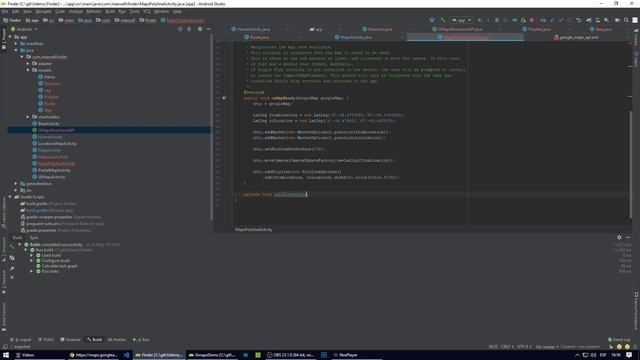The height and width of the screenshot is (360, 640).
Task: Select PortalMapActivity in the project tree
Action: click(x=51, y=170)
